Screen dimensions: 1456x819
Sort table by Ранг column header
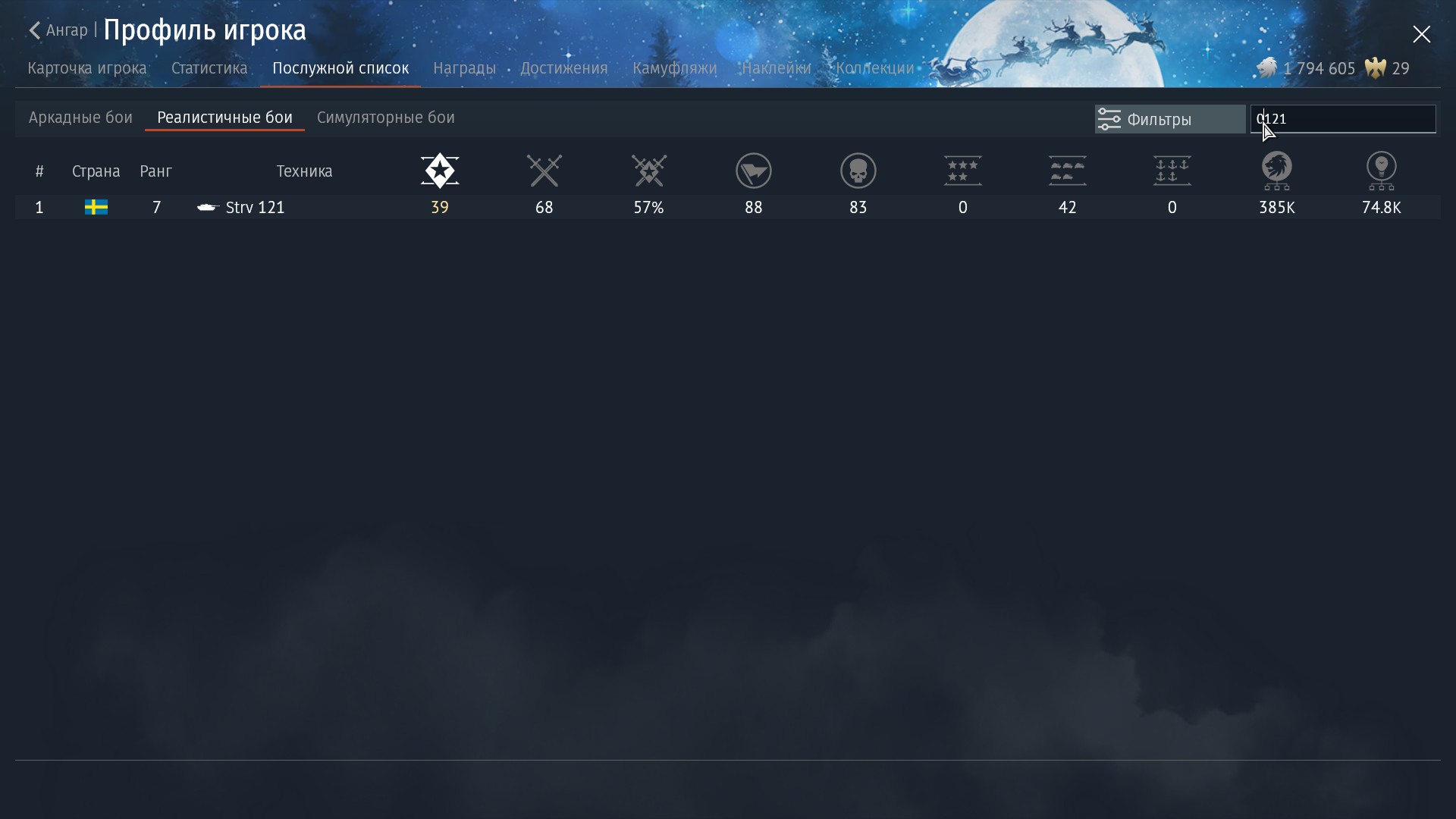point(155,171)
